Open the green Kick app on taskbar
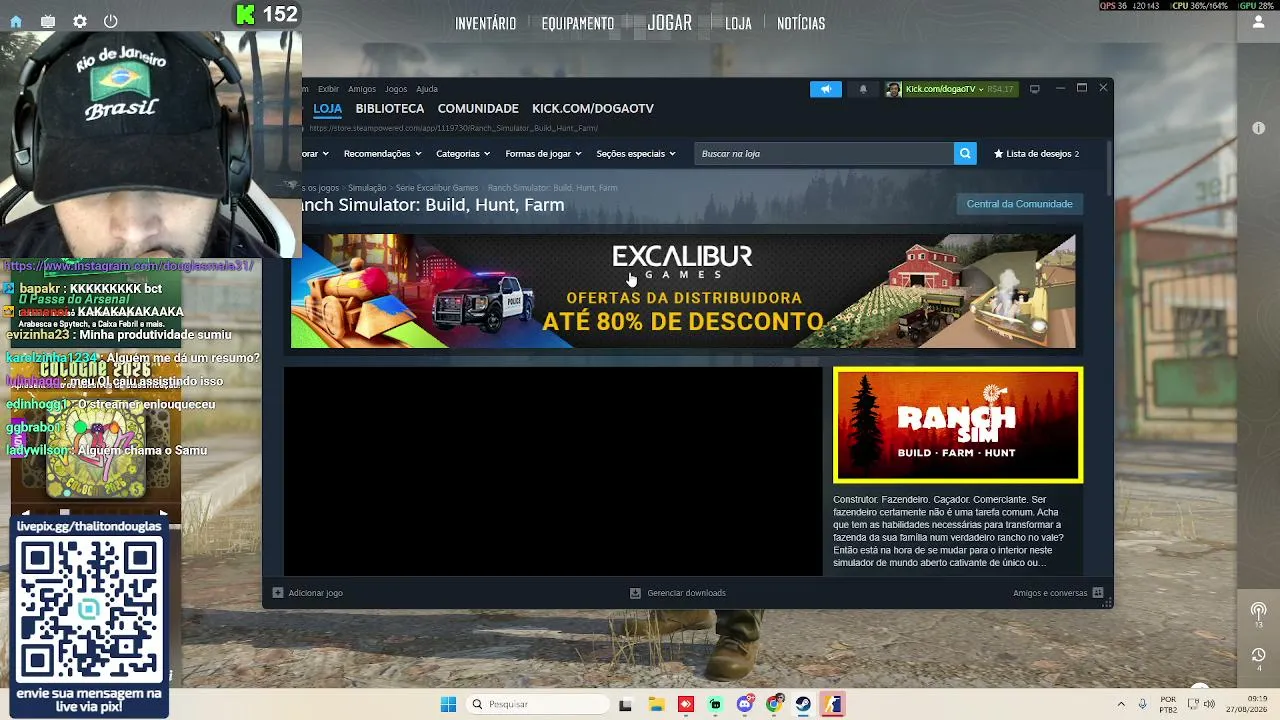 (715, 704)
